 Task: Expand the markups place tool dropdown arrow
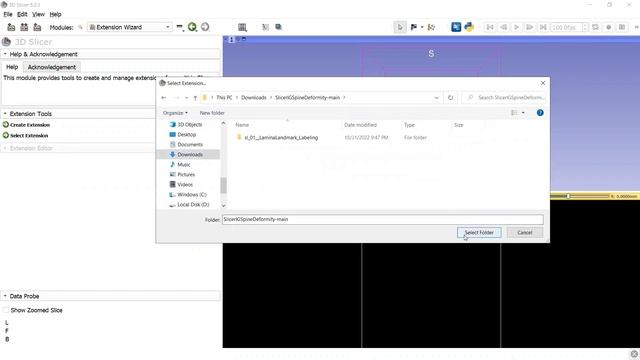pyautogui.click(x=422, y=27)
